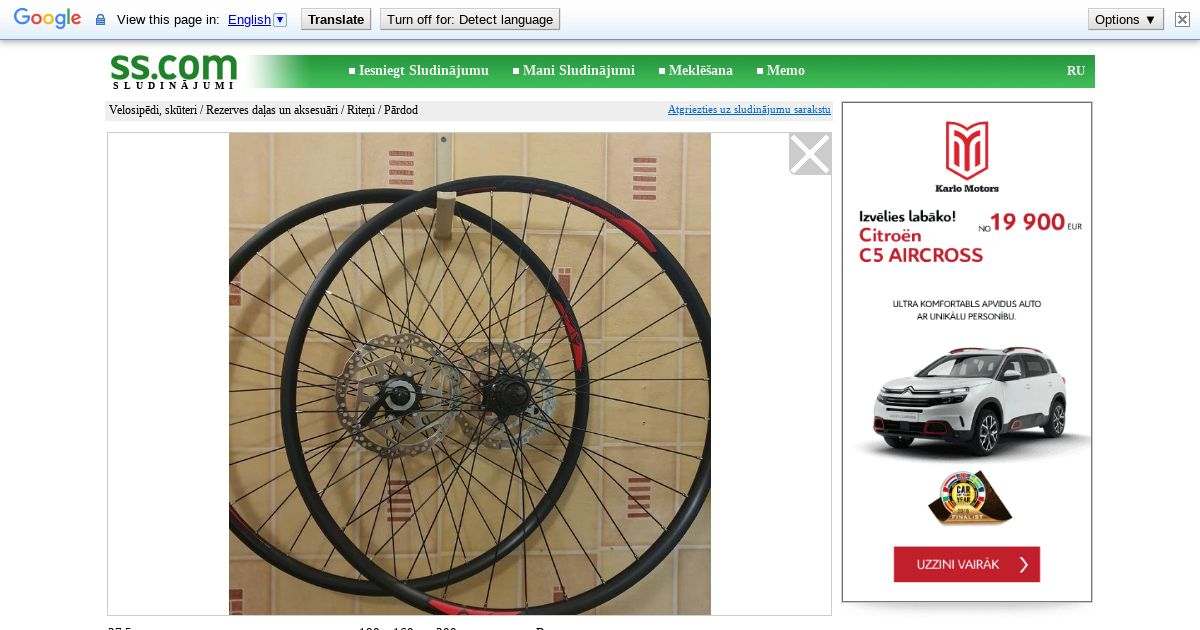Turn off translation for Detect language
This screenshot has width=1200, height=630.
click(470, 19)
